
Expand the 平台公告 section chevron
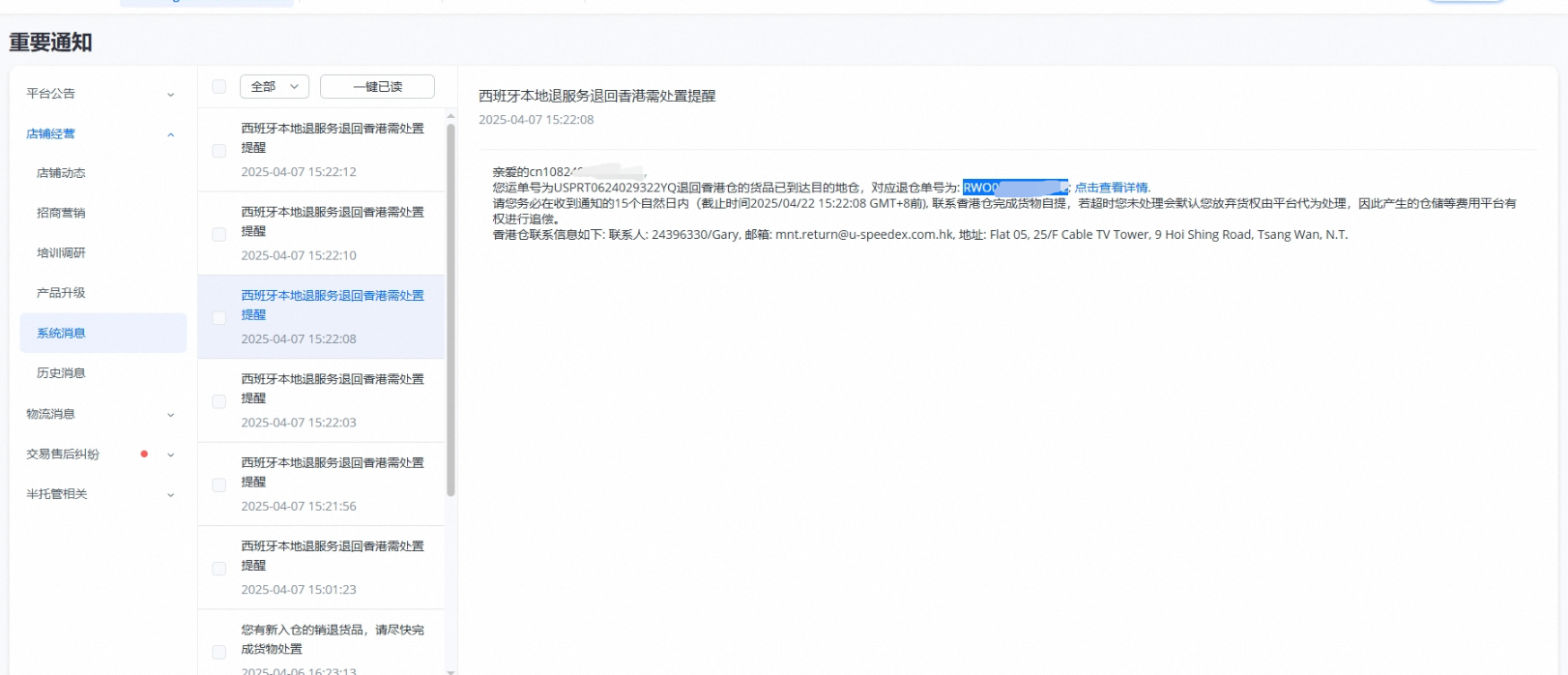pyautogui.click(x=171, y=95)
